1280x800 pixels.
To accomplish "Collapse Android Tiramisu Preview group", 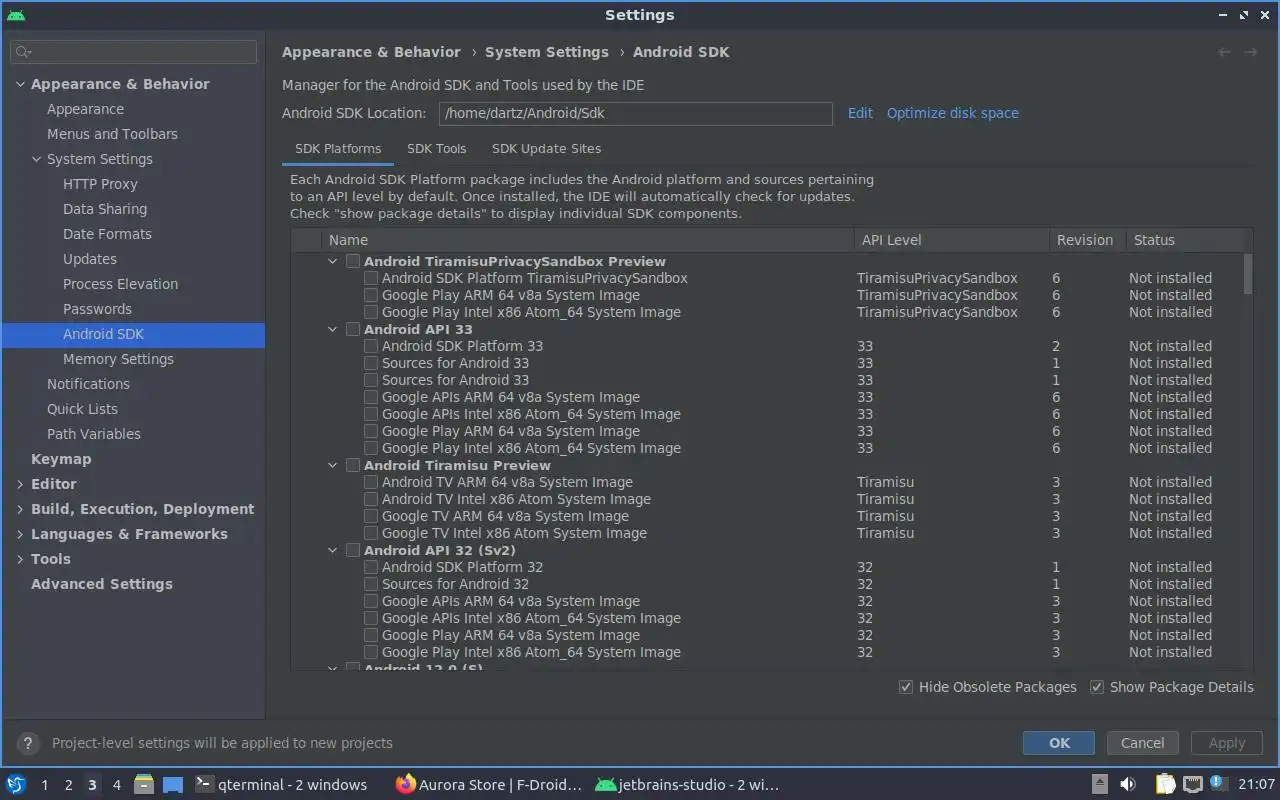I will pos(333,465).
